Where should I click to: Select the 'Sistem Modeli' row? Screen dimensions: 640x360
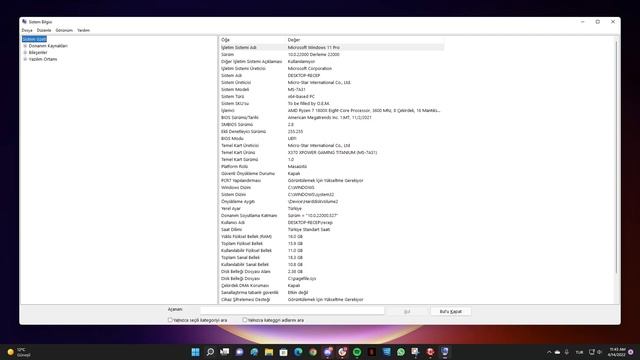[x=332, y=89]
